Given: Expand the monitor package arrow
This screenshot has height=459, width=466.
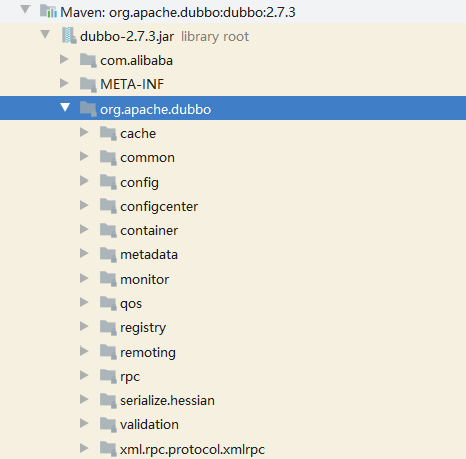Looking at the screenshot, I should pyautogui.click(x=84, y=278).
